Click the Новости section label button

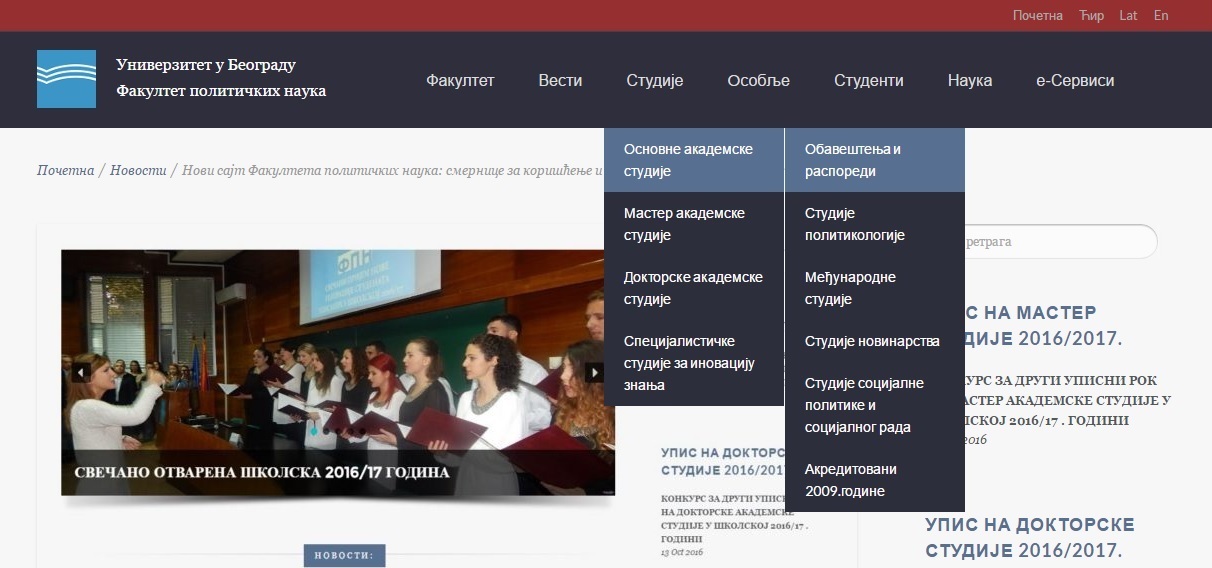344,555
